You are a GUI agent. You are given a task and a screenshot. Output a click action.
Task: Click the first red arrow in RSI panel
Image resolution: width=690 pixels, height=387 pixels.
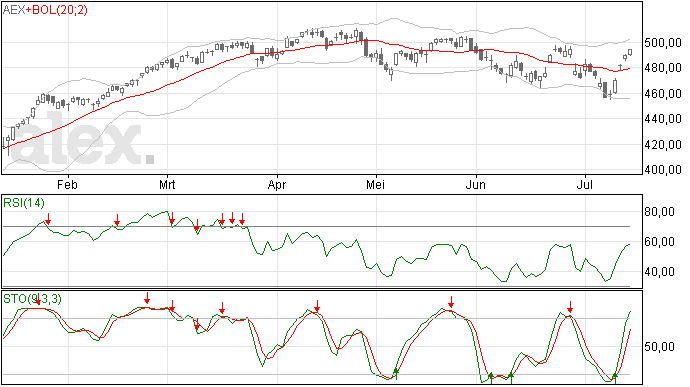[x=48, y=218]
